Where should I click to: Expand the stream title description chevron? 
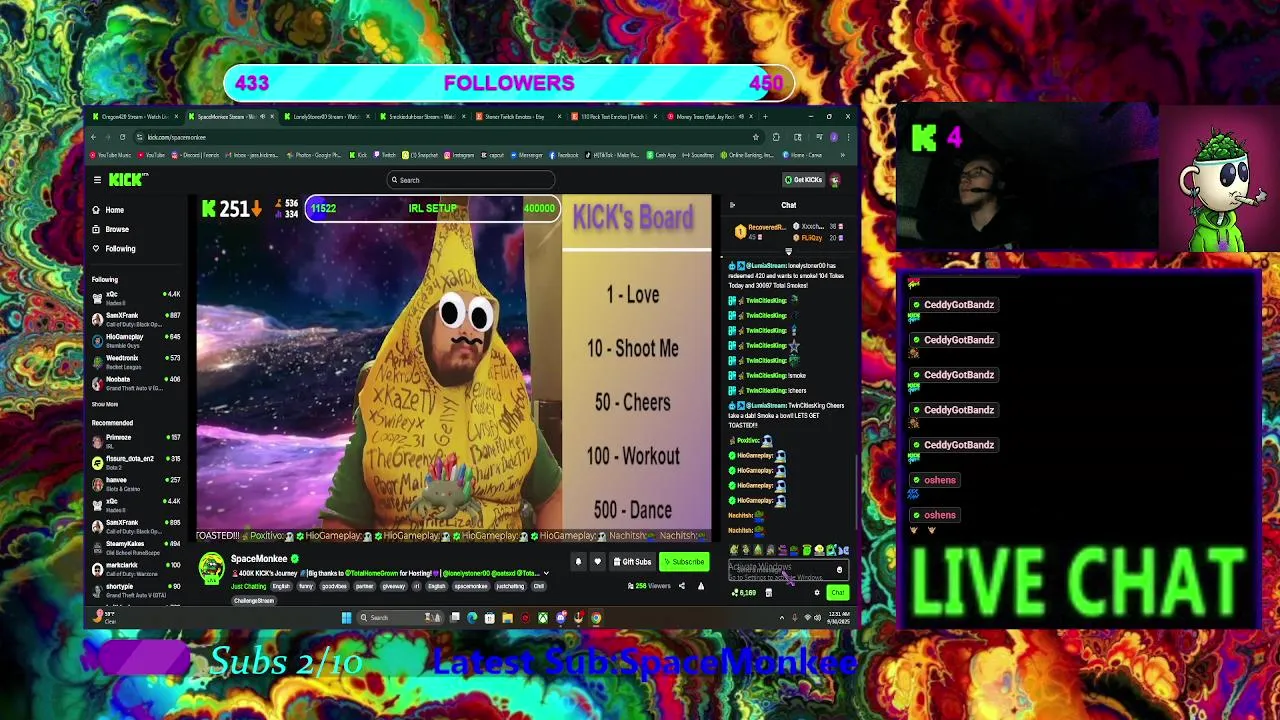tap(546, 573)
